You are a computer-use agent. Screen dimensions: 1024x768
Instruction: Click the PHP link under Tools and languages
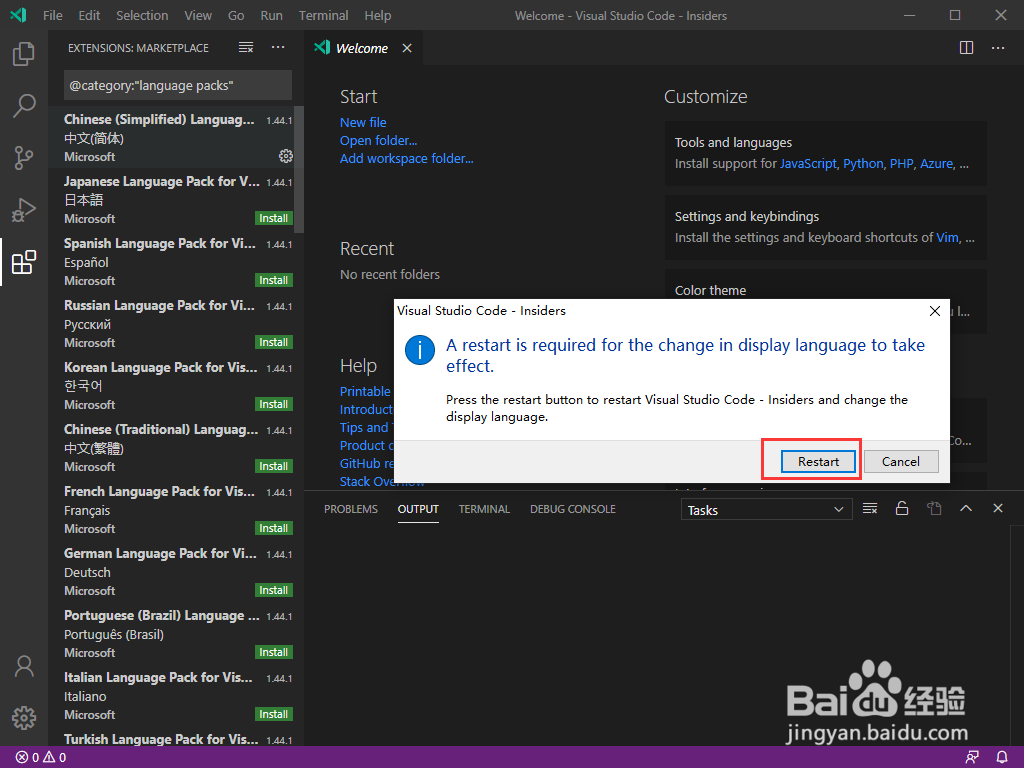901,164
